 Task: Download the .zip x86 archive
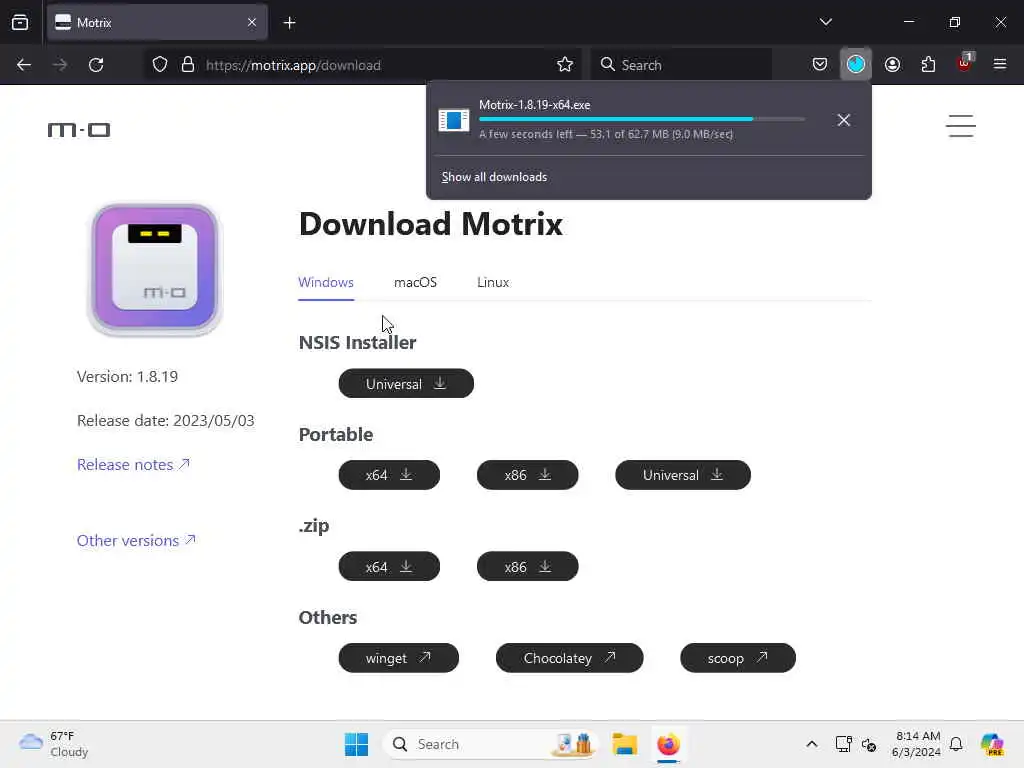click(528, 566)
